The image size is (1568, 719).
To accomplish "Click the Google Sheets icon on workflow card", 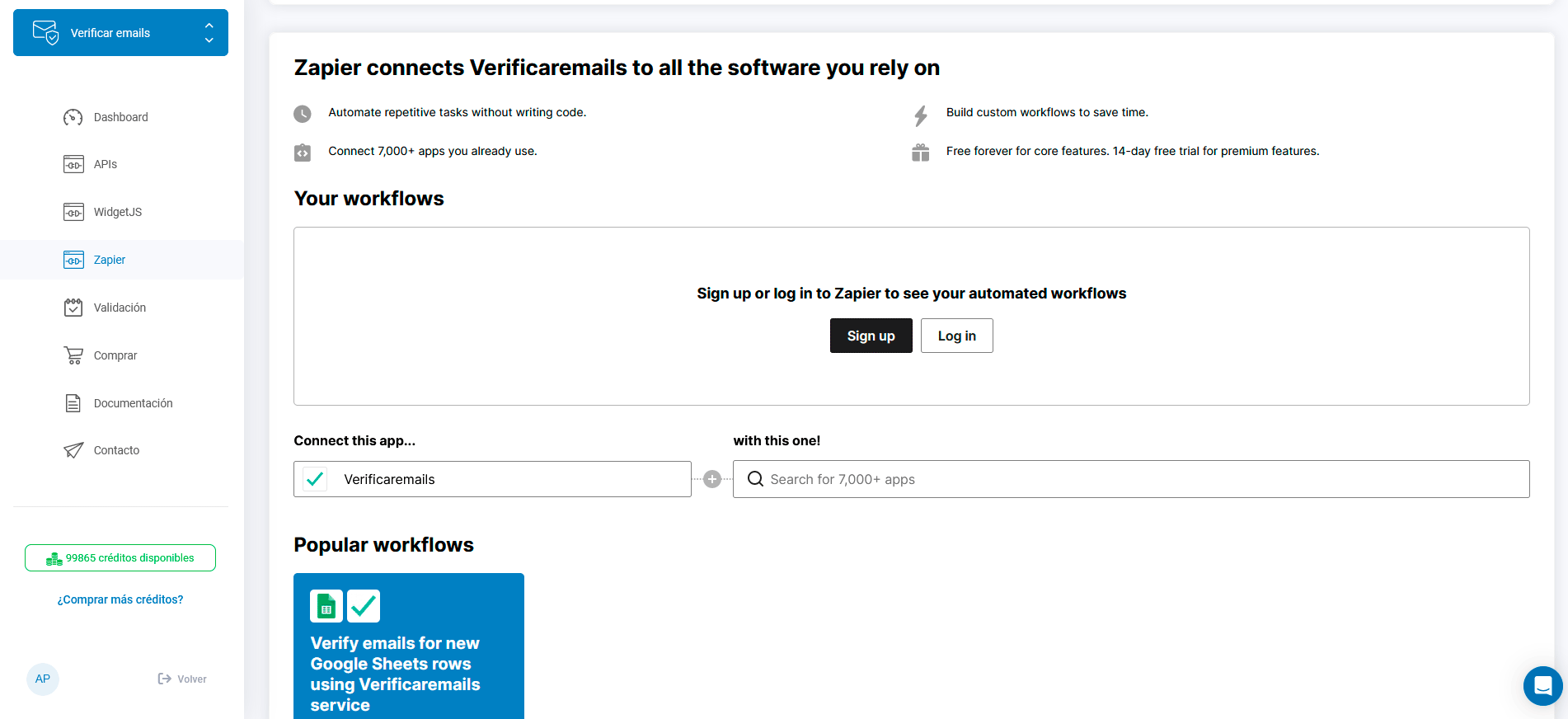I will 326,606.
